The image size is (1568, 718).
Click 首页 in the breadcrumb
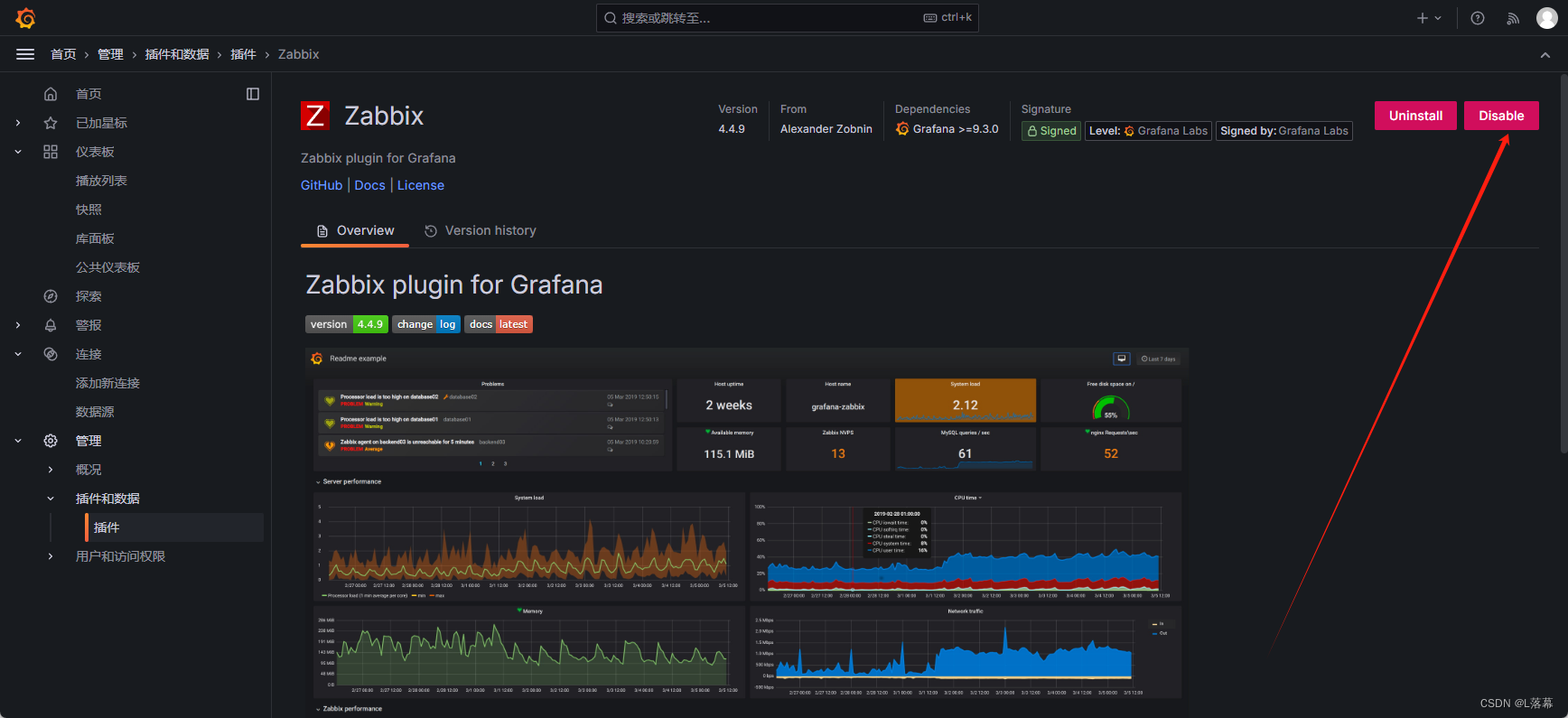coord(63,54)
